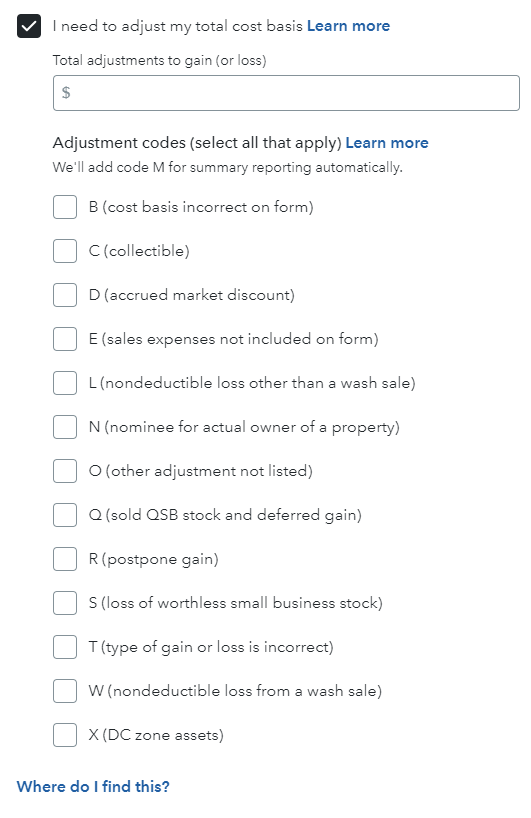Viewport: 531px width, 818px height.
Task: Open the 'Where do I find this?' link
Action: (x=93, y=787)
